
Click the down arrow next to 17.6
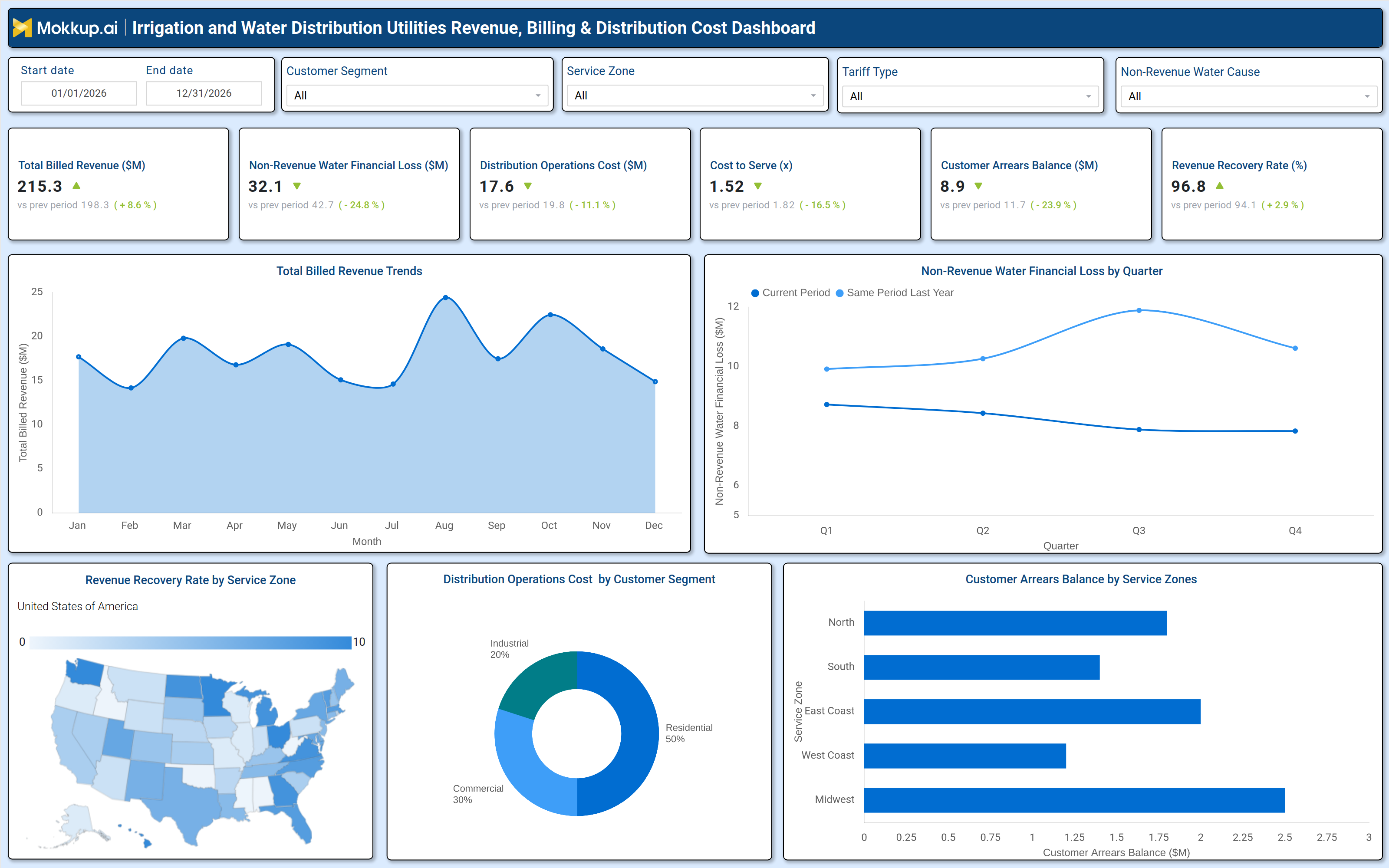coord(528,186)
